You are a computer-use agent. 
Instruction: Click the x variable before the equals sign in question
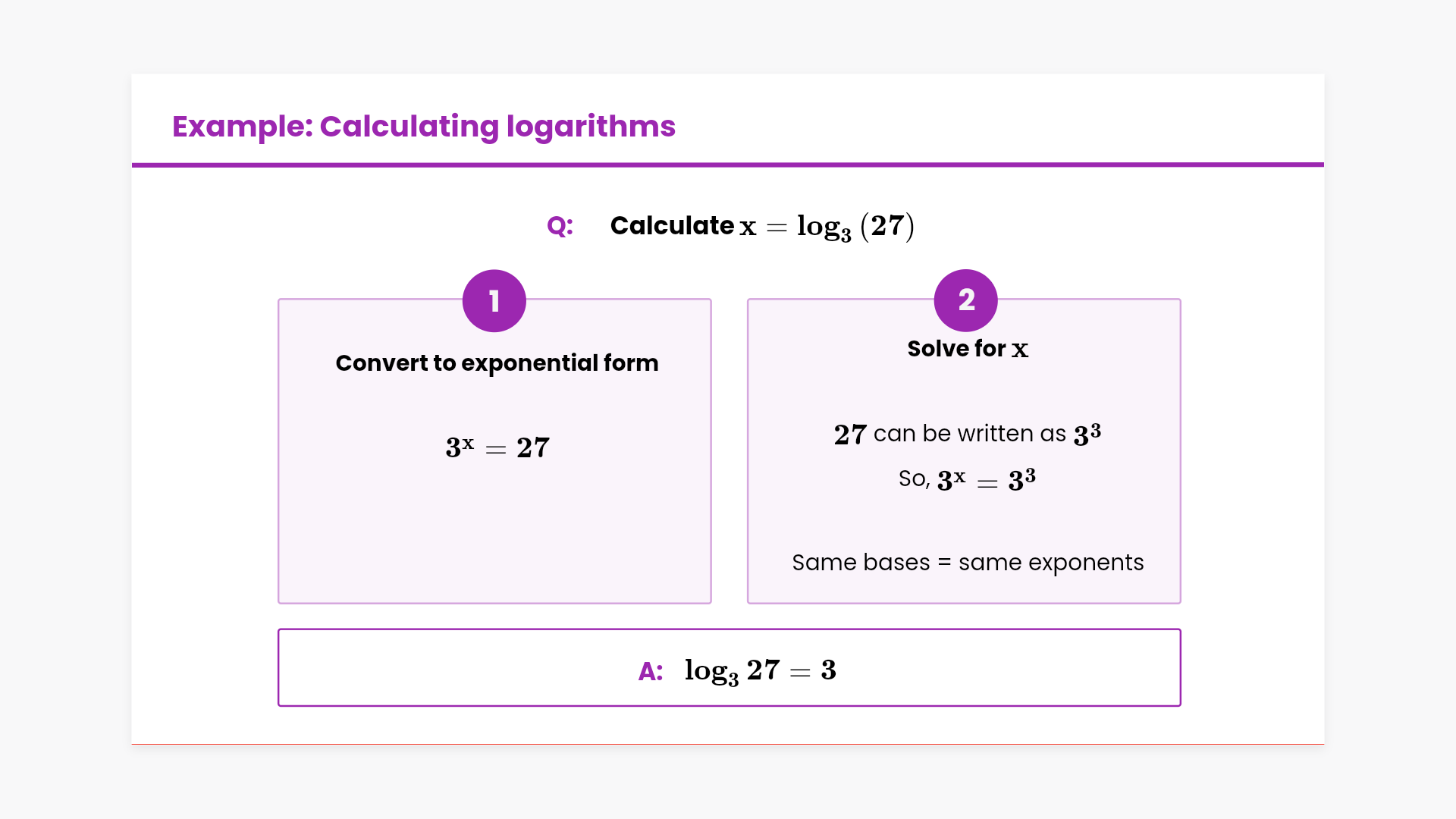click(x=748, y=227)
